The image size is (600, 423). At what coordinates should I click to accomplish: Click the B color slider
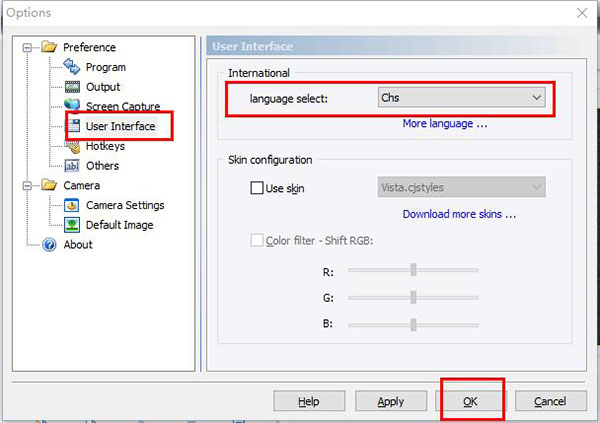(413, 325)
